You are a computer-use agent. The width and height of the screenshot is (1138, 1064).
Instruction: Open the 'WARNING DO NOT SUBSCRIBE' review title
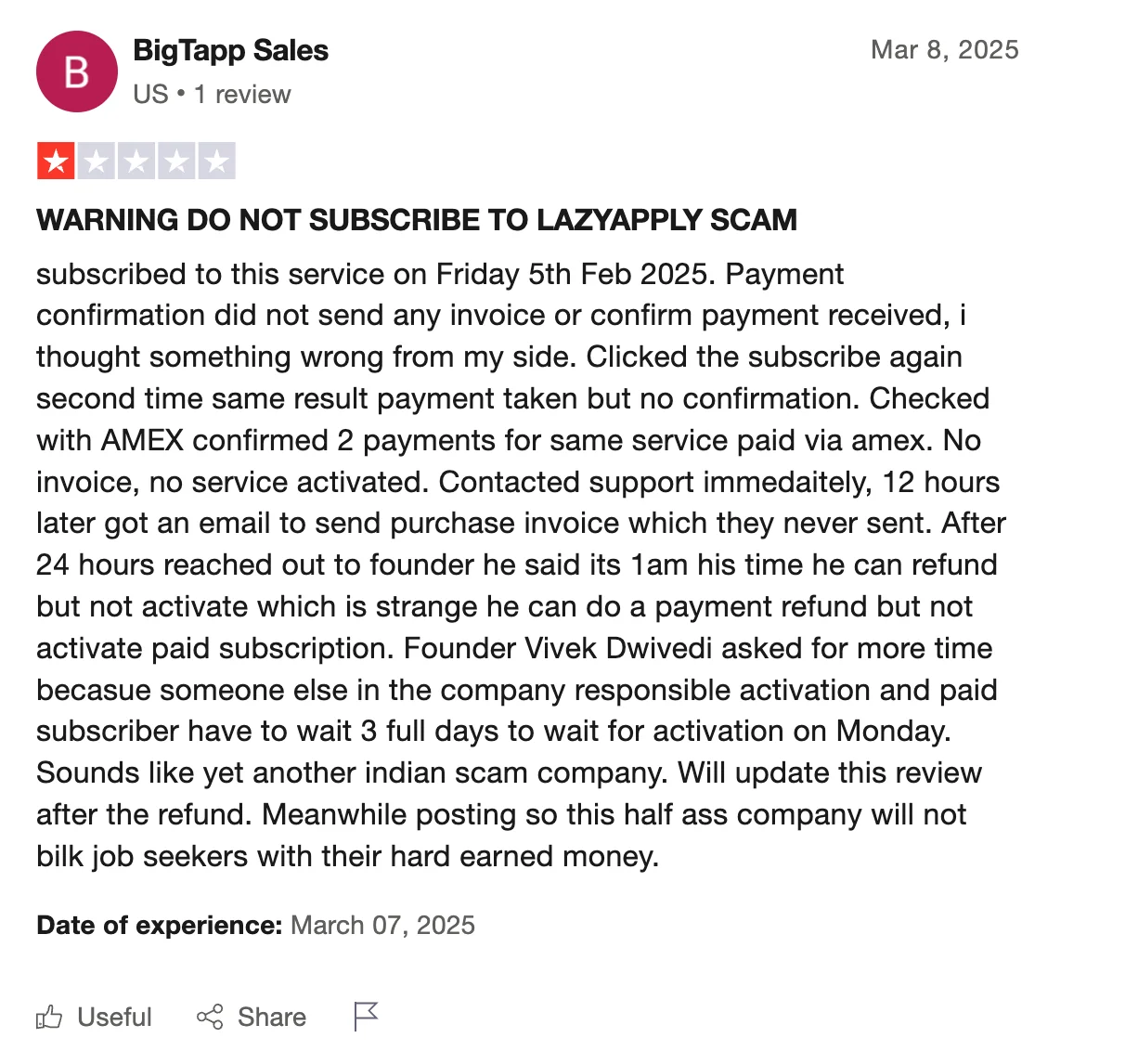417,220
